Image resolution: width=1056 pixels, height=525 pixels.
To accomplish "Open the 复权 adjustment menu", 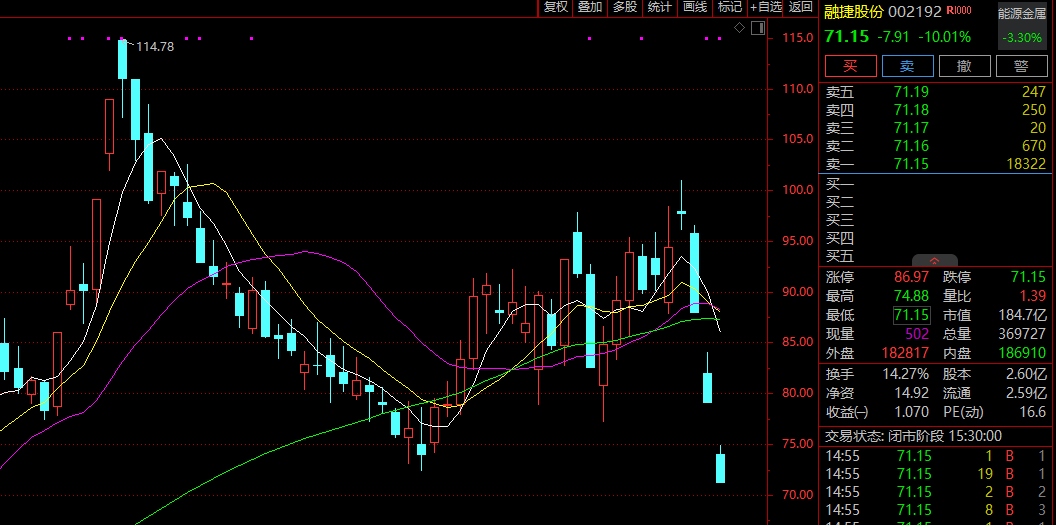I will click(556, 7).
